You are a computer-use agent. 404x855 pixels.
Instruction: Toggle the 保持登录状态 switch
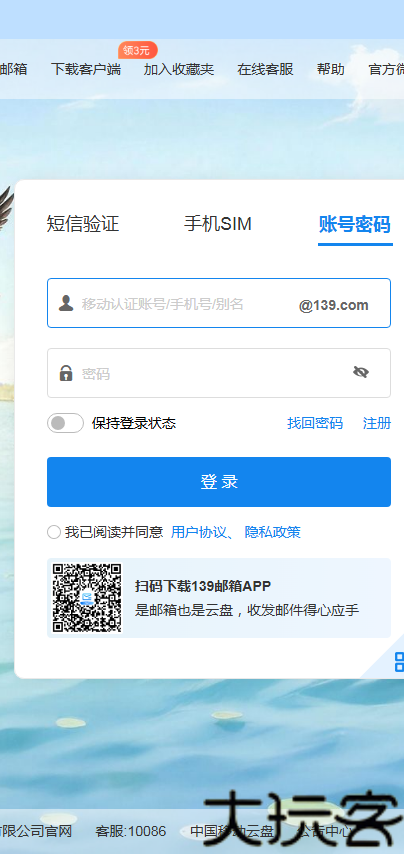[x=65, y=423]
